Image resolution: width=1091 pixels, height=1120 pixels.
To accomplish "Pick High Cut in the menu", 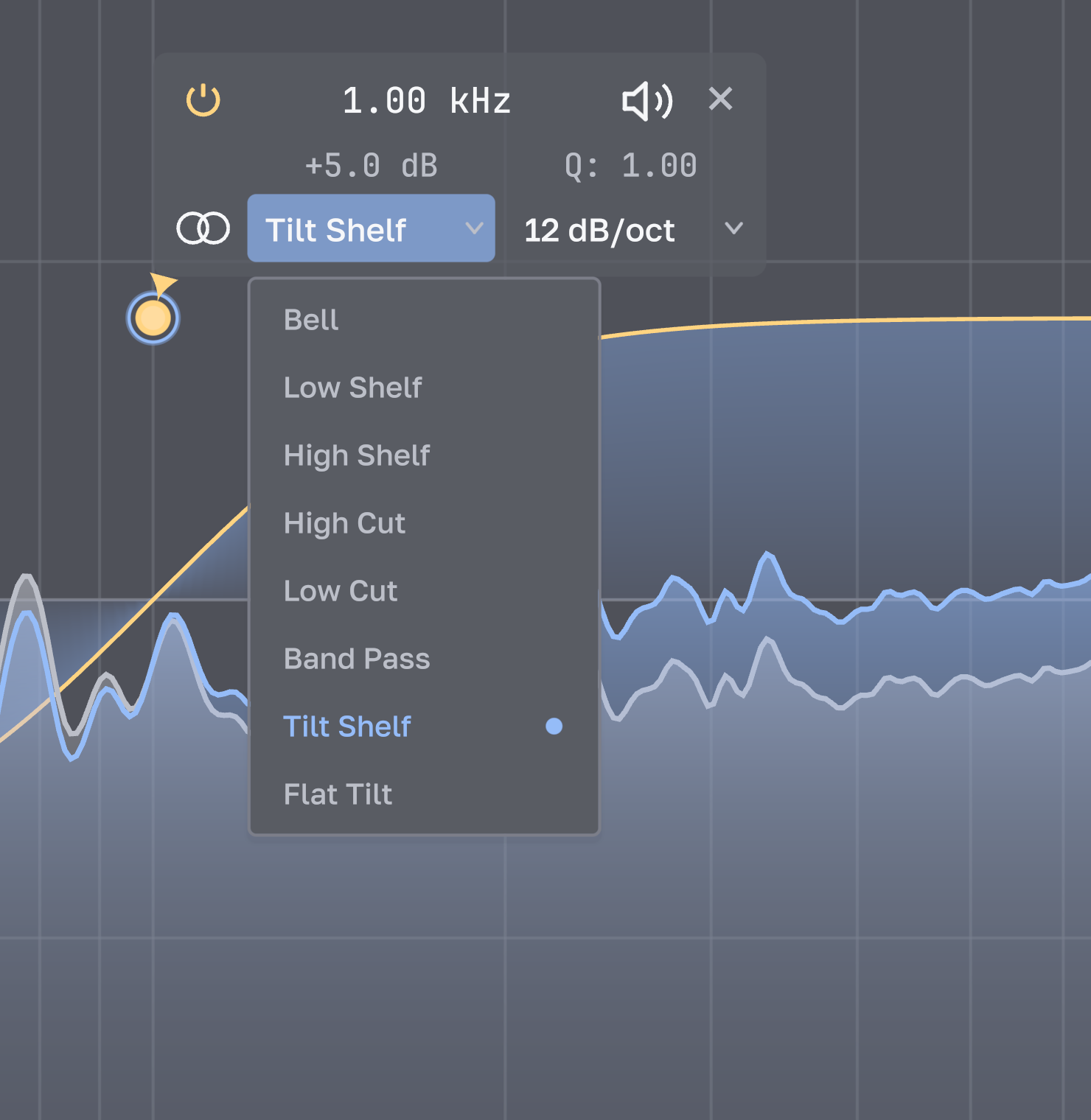I will (425, 523).
